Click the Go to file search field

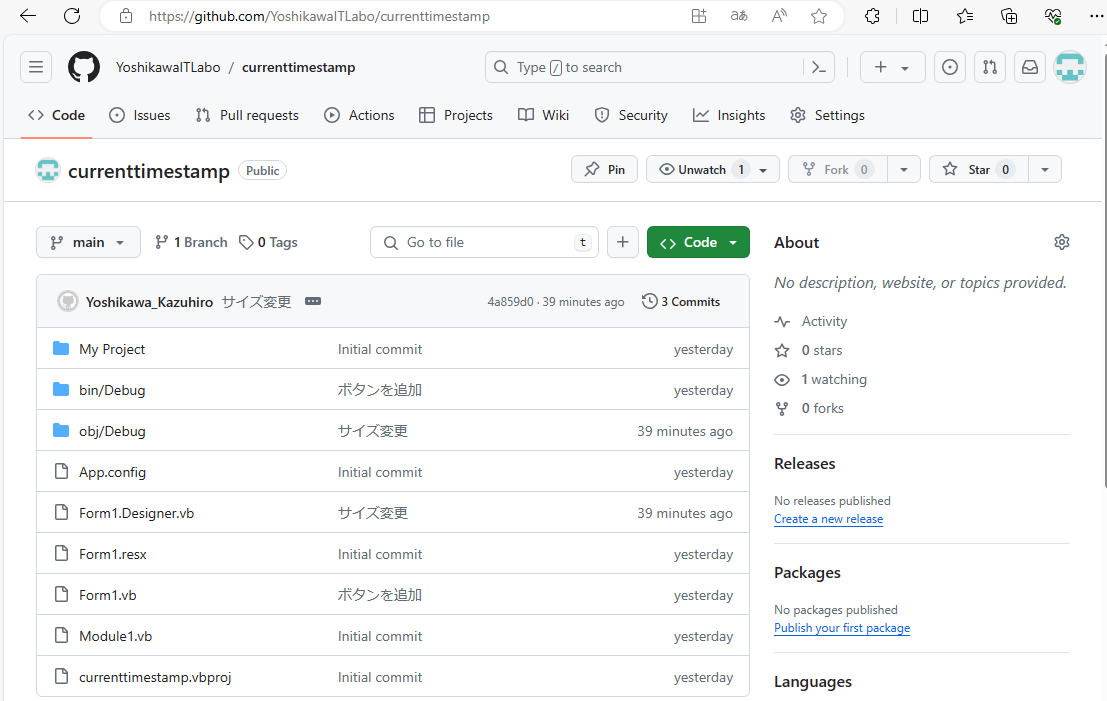point(485,242)
